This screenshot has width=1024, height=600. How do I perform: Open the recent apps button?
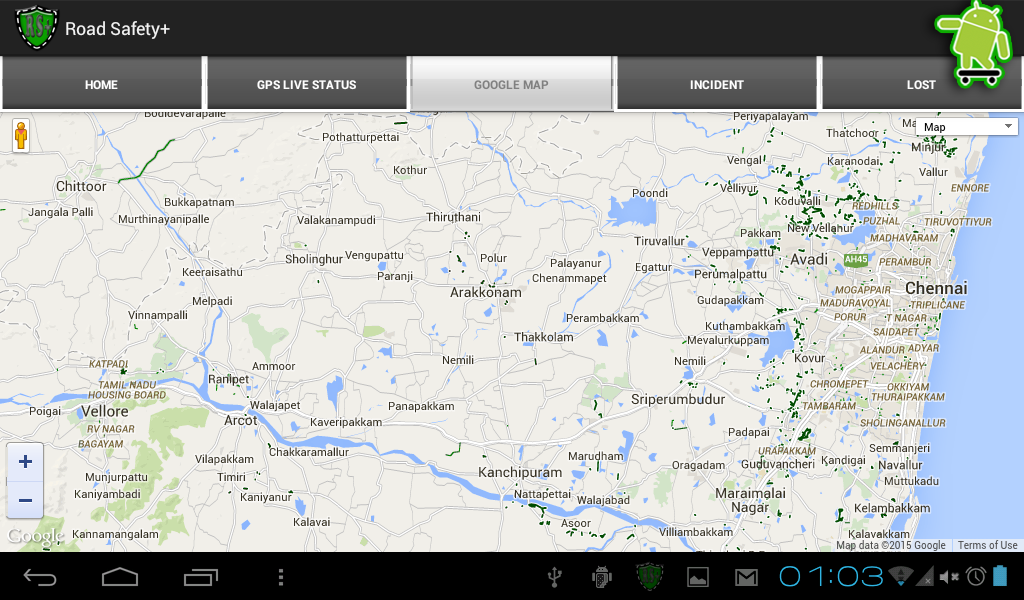coord(200,576)
